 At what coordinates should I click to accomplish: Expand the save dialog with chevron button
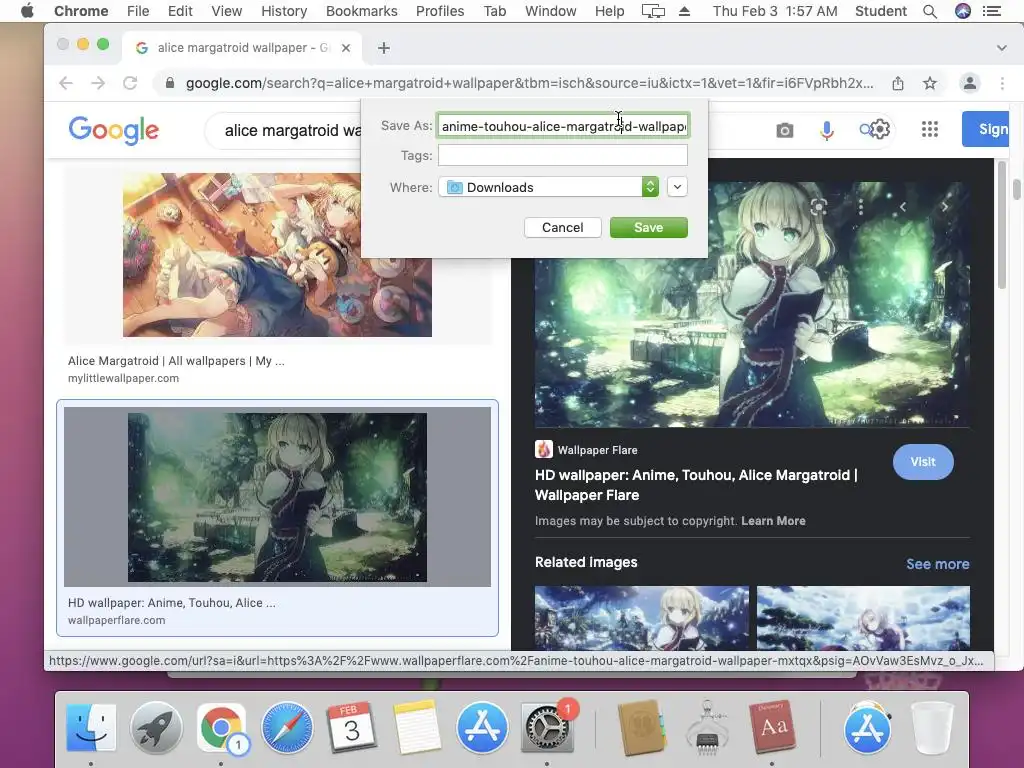[677, 187]
